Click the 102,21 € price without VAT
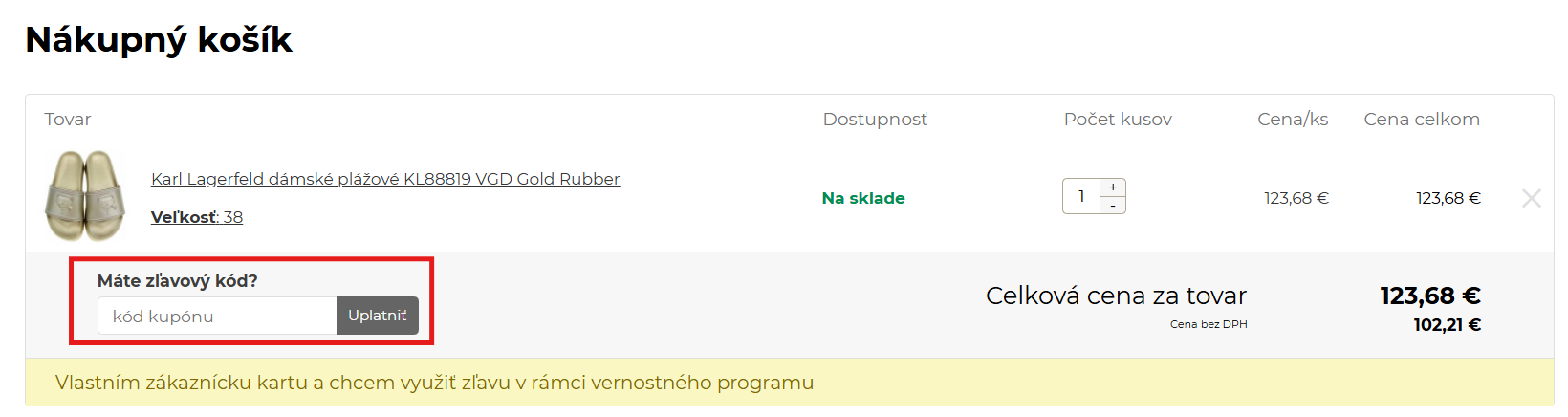1568x417 pixels. (x=1447, y=325)
